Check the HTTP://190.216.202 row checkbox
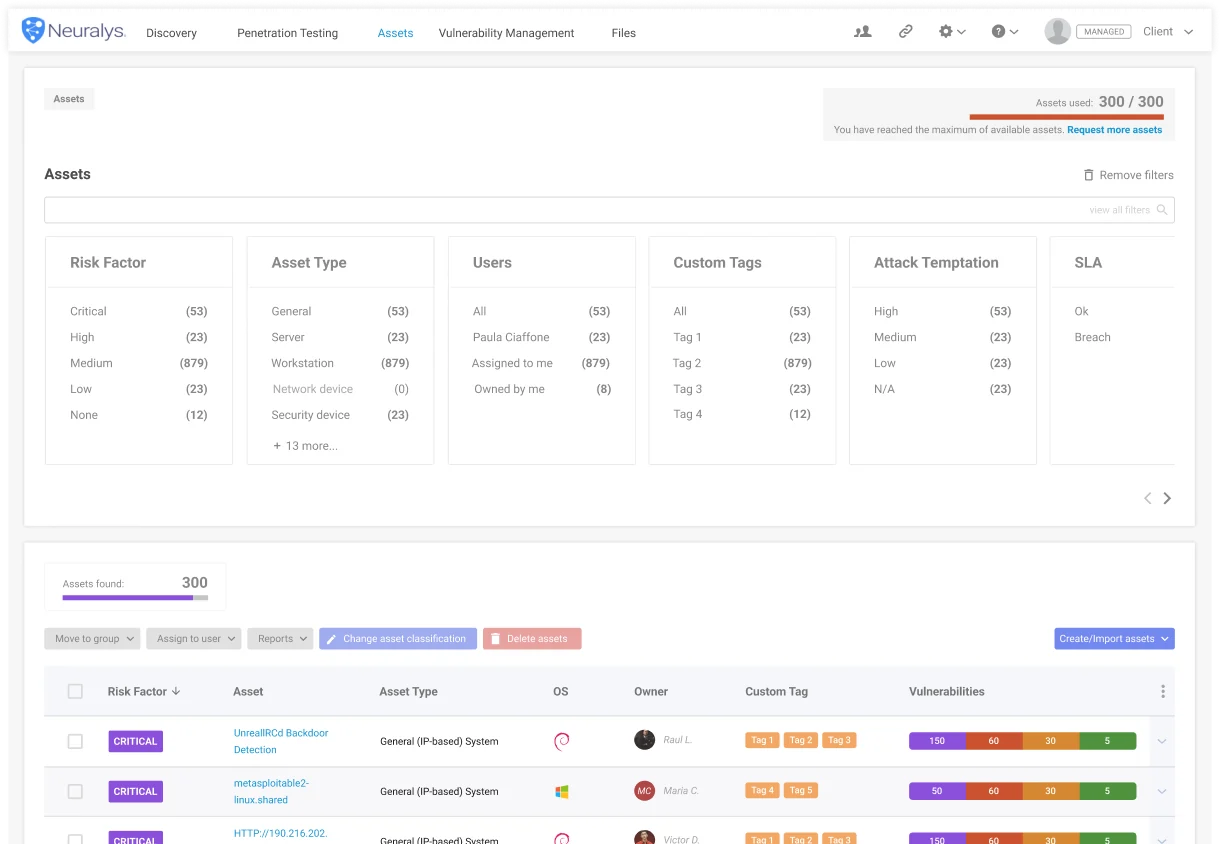 pos(75,839)
